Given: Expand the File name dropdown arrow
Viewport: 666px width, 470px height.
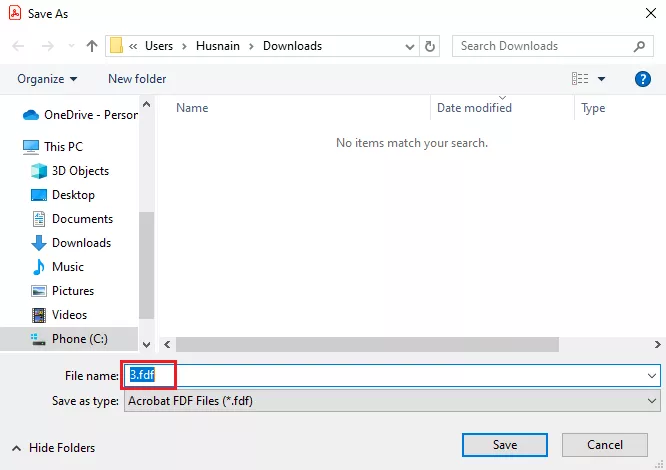Looking at the screenshot, I should [652, 376].
